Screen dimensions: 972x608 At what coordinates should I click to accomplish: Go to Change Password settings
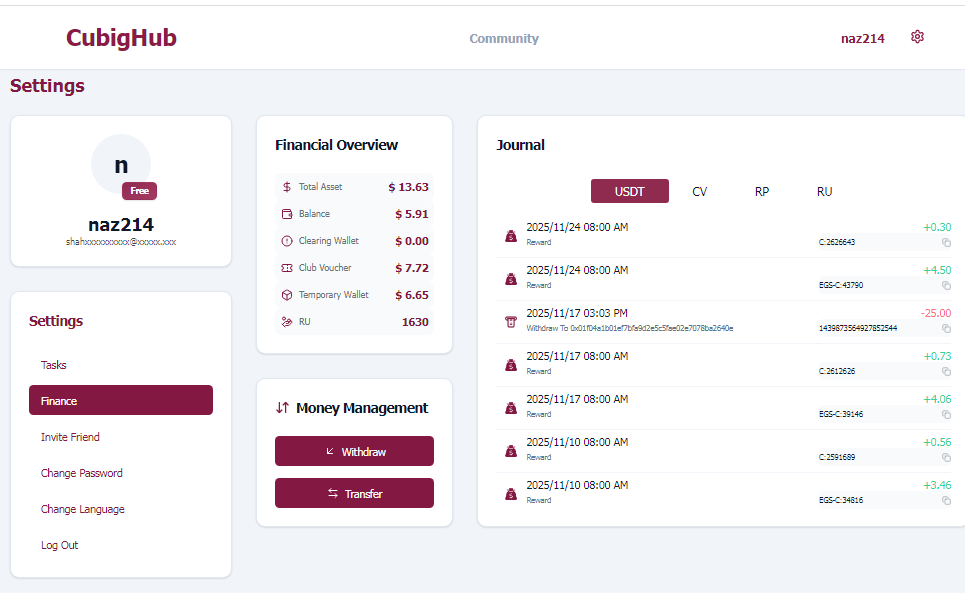[82, 473]
